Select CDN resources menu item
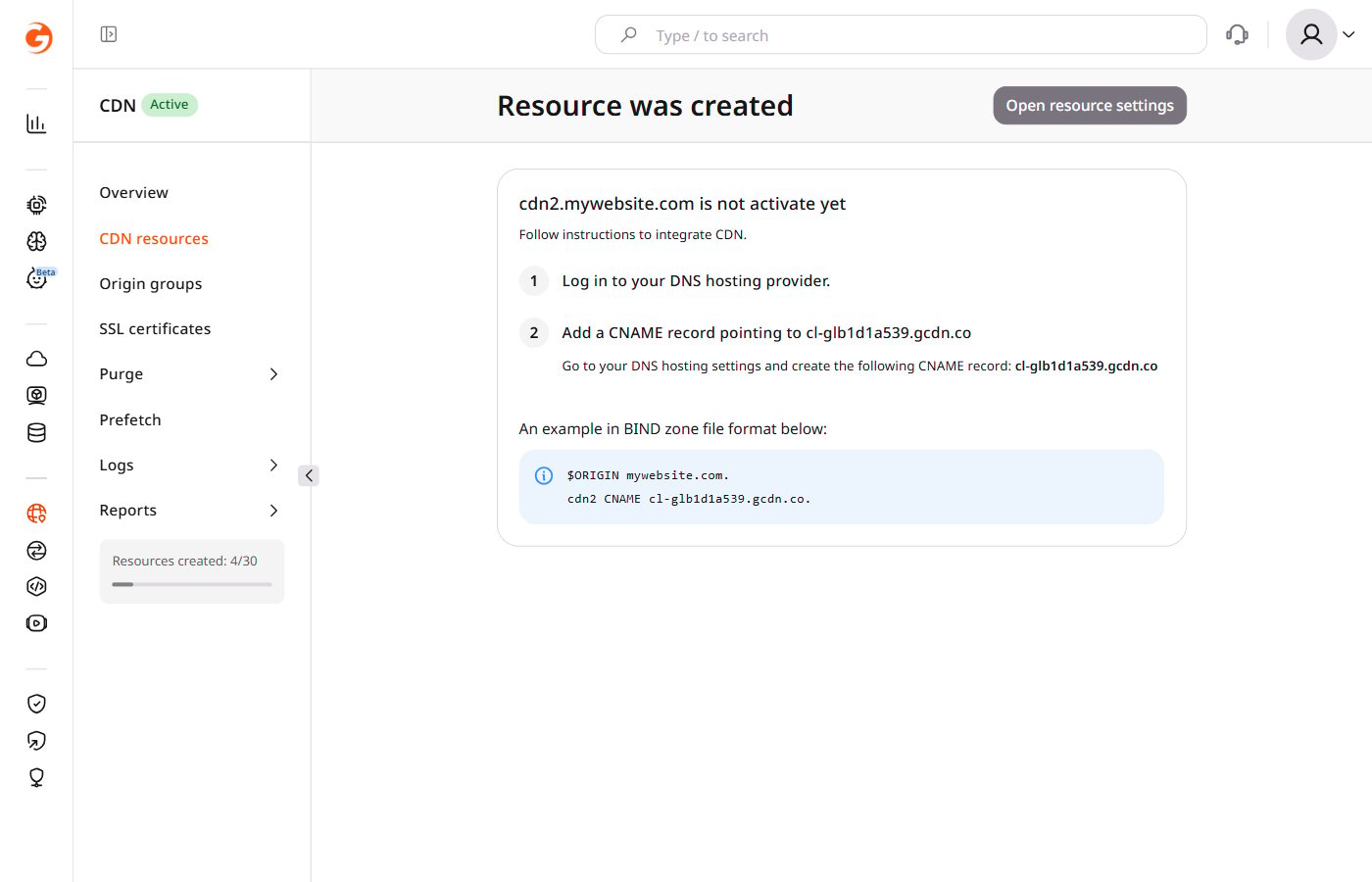This screenshot has width=1372, height=882. click(x=154, y=239)
